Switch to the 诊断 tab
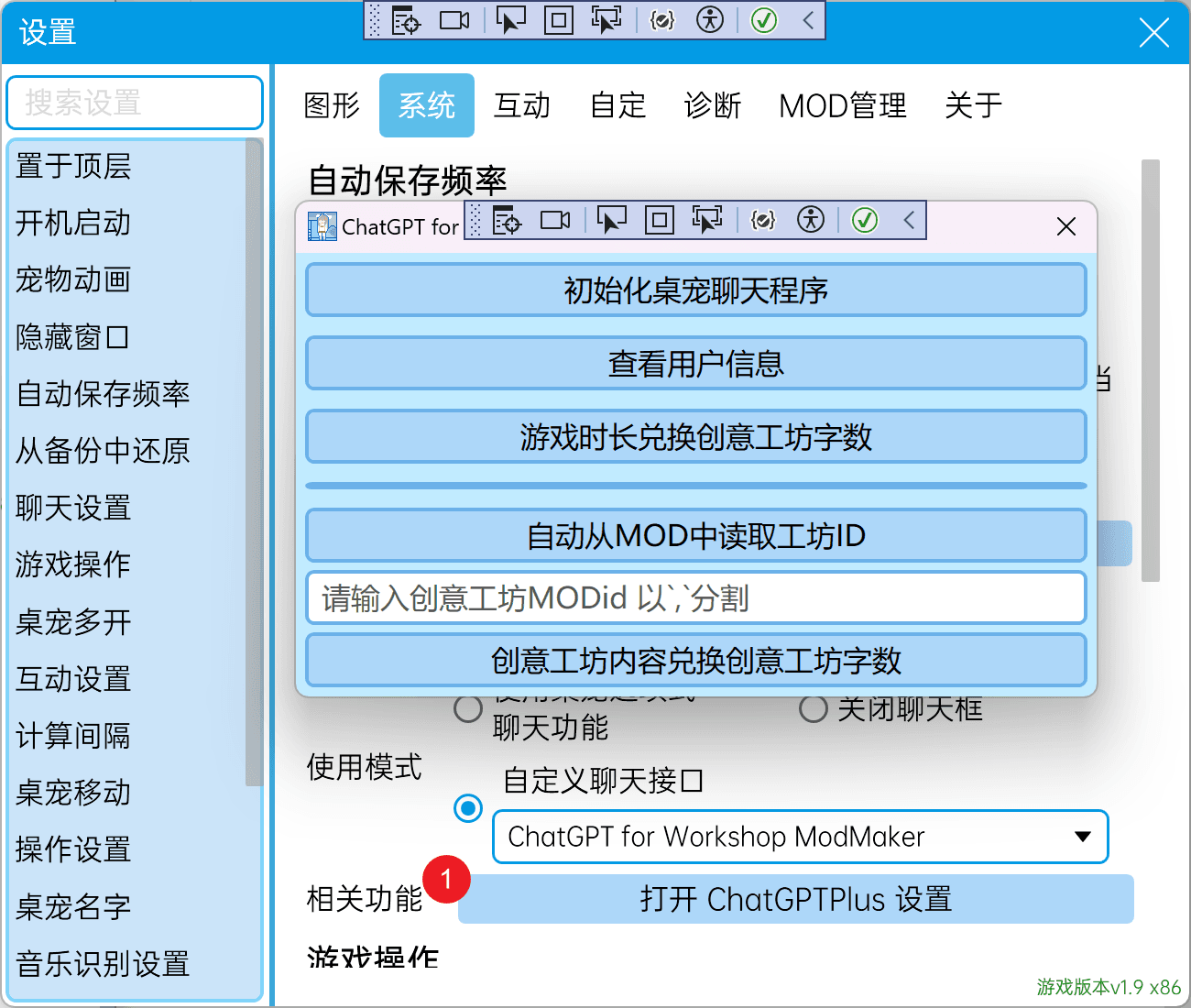 click(713, 105)
